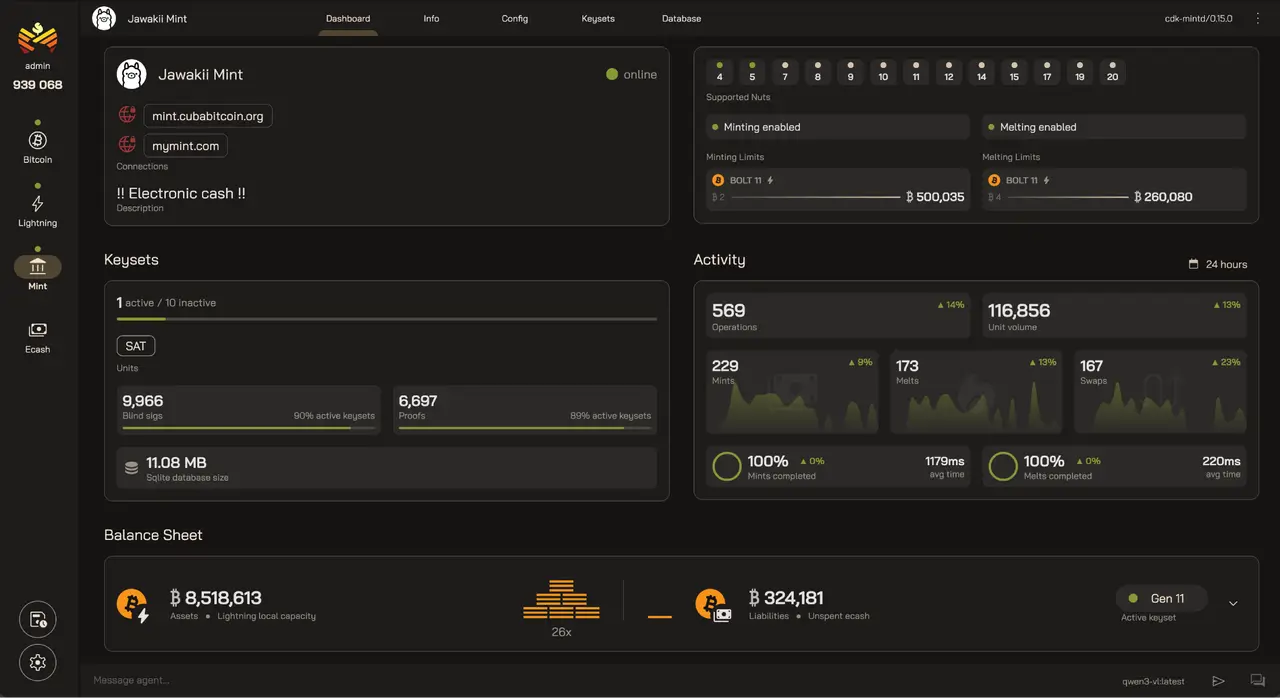Type in the Message agent field

pos(590,681)
